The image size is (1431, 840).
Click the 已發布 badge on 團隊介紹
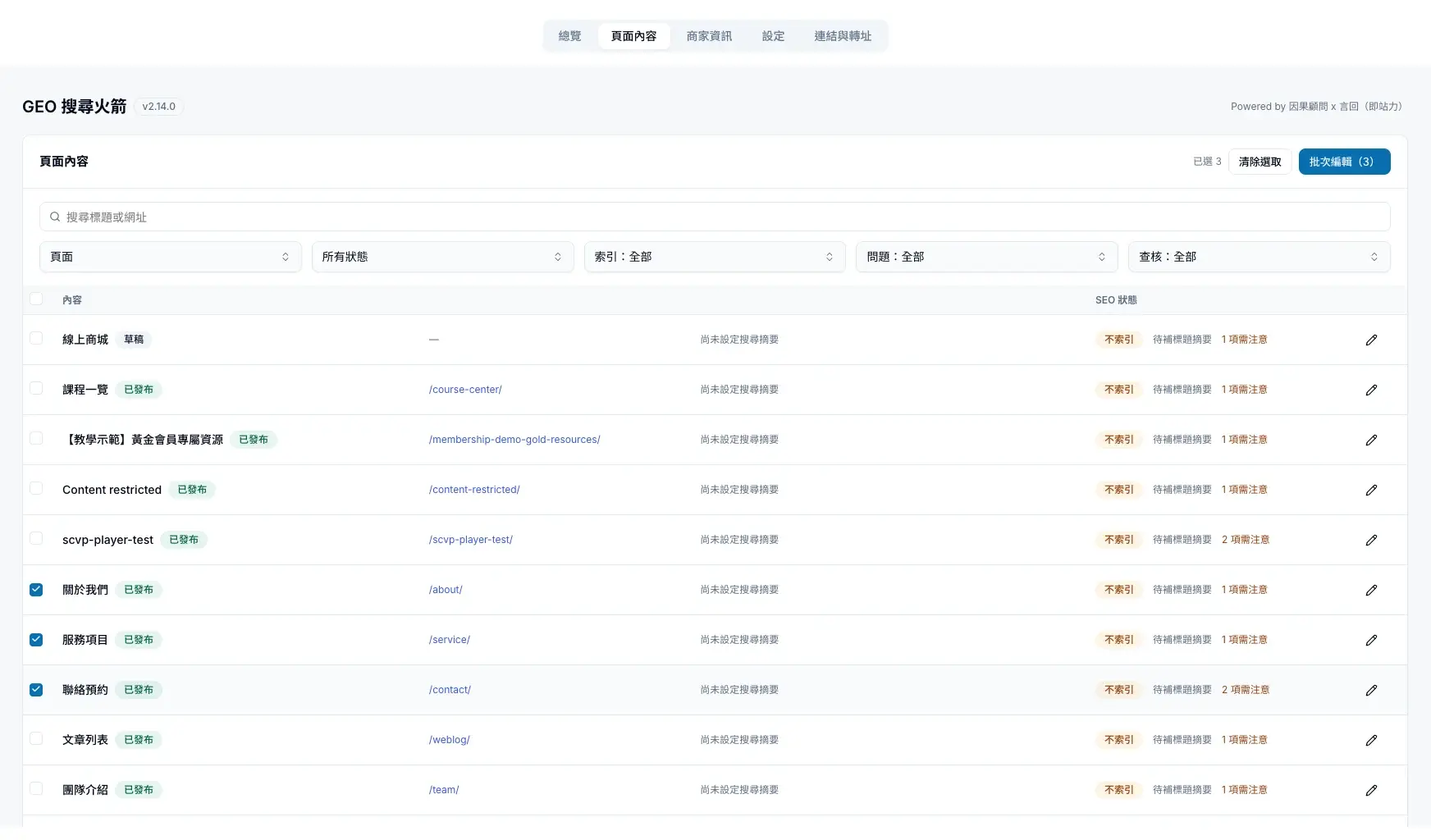[x=139, y=790]
